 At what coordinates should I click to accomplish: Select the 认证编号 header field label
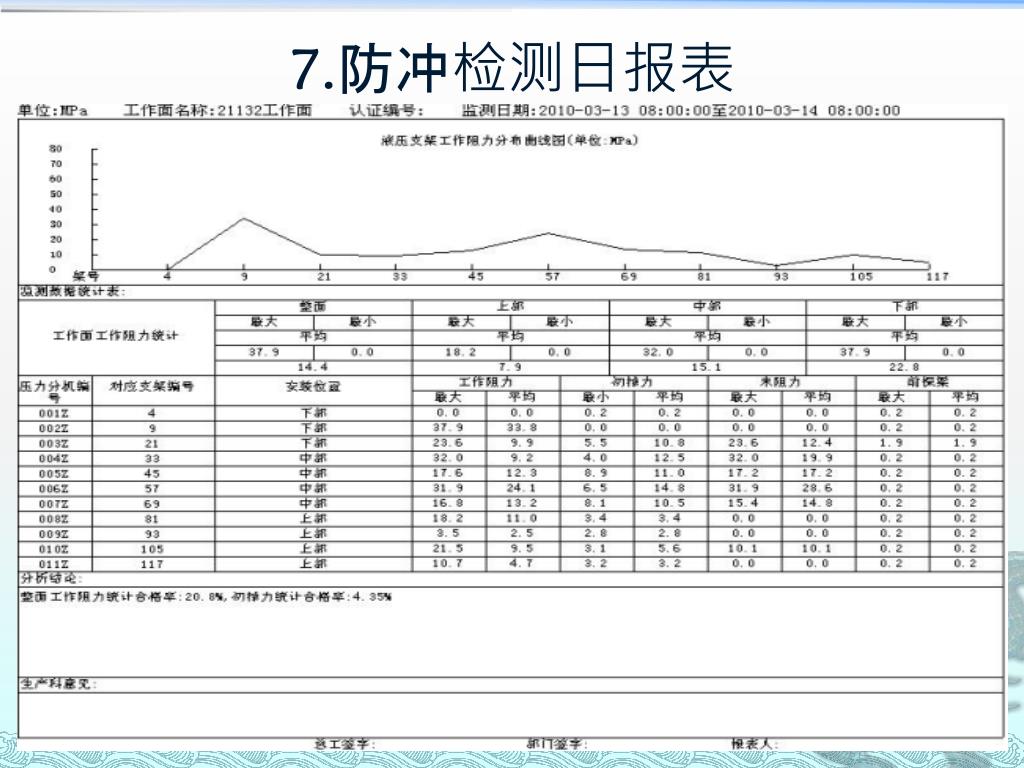coord(386,110)
